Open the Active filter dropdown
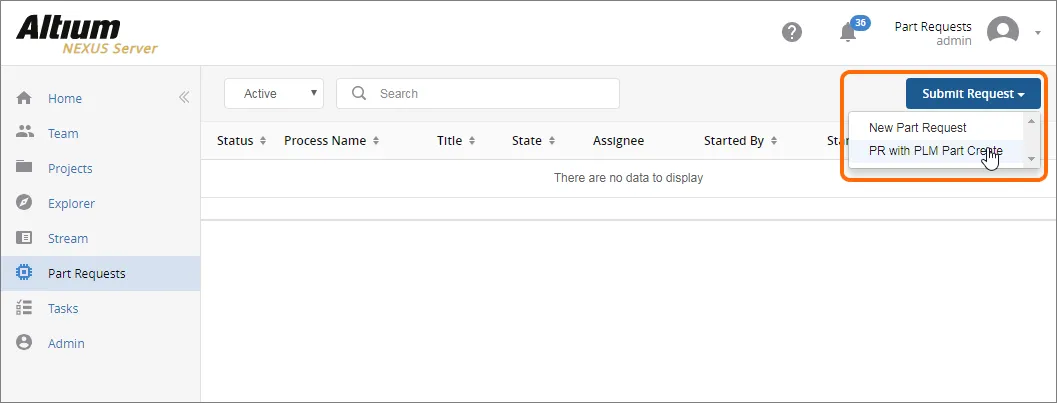Viewport: 1057px width, 403px height. (274, 94)
